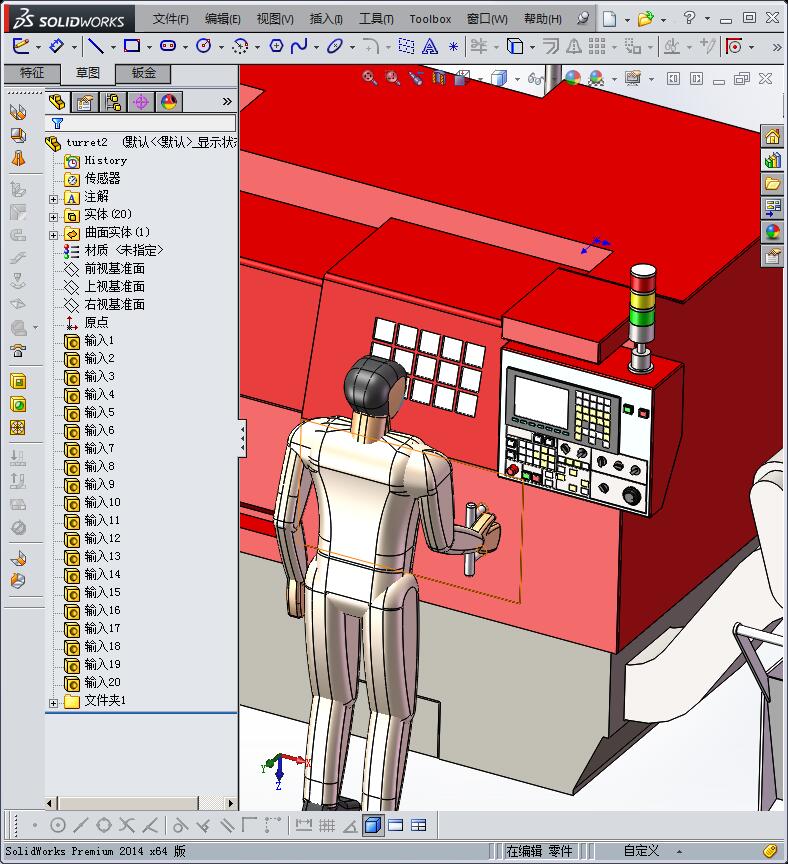Expand the 文件夹1 folder node
Image resolution: width=788 pixels, height=864 pixels.
54,702
